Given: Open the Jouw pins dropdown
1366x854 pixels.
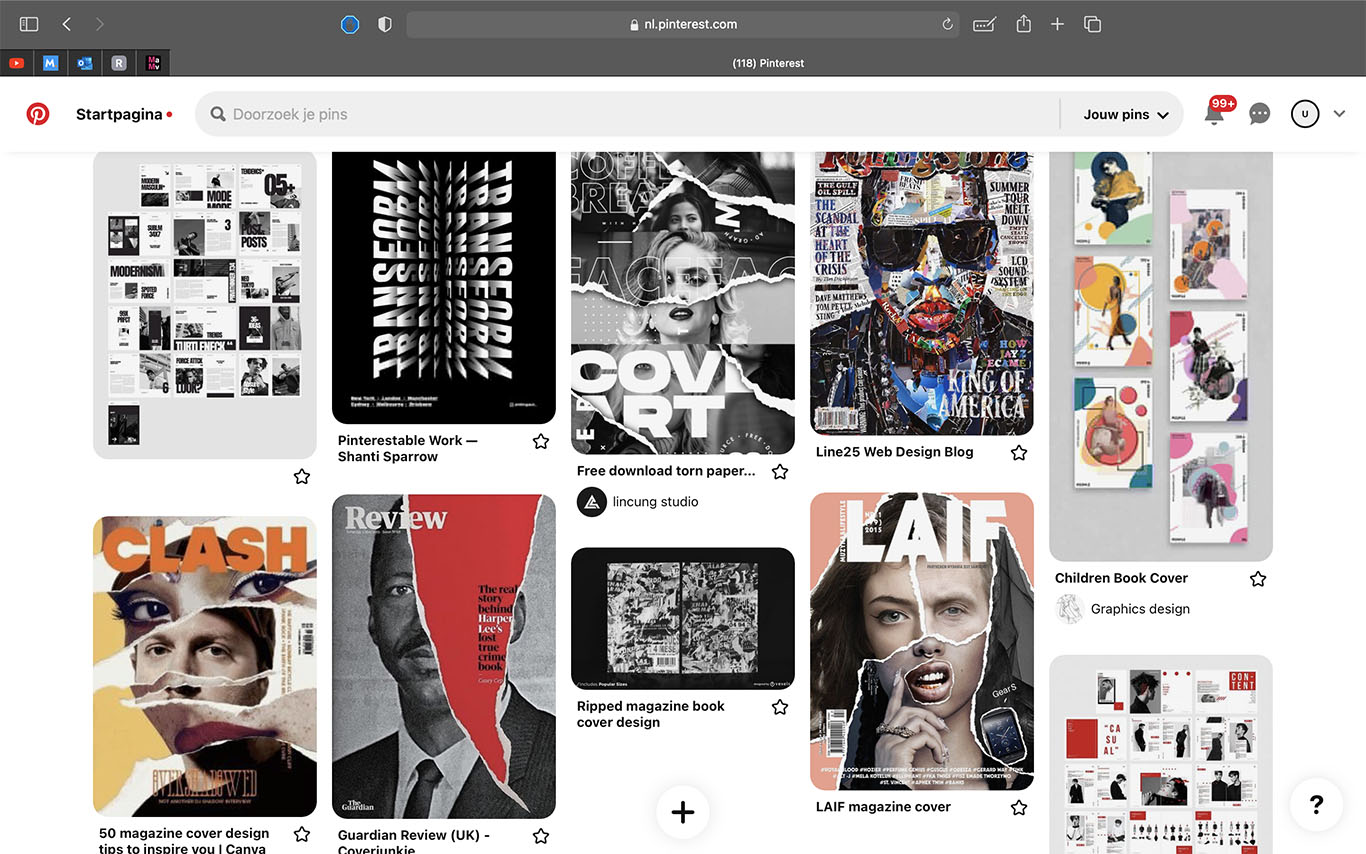Looking at the screenshot, I should [x=1126, y=114].
